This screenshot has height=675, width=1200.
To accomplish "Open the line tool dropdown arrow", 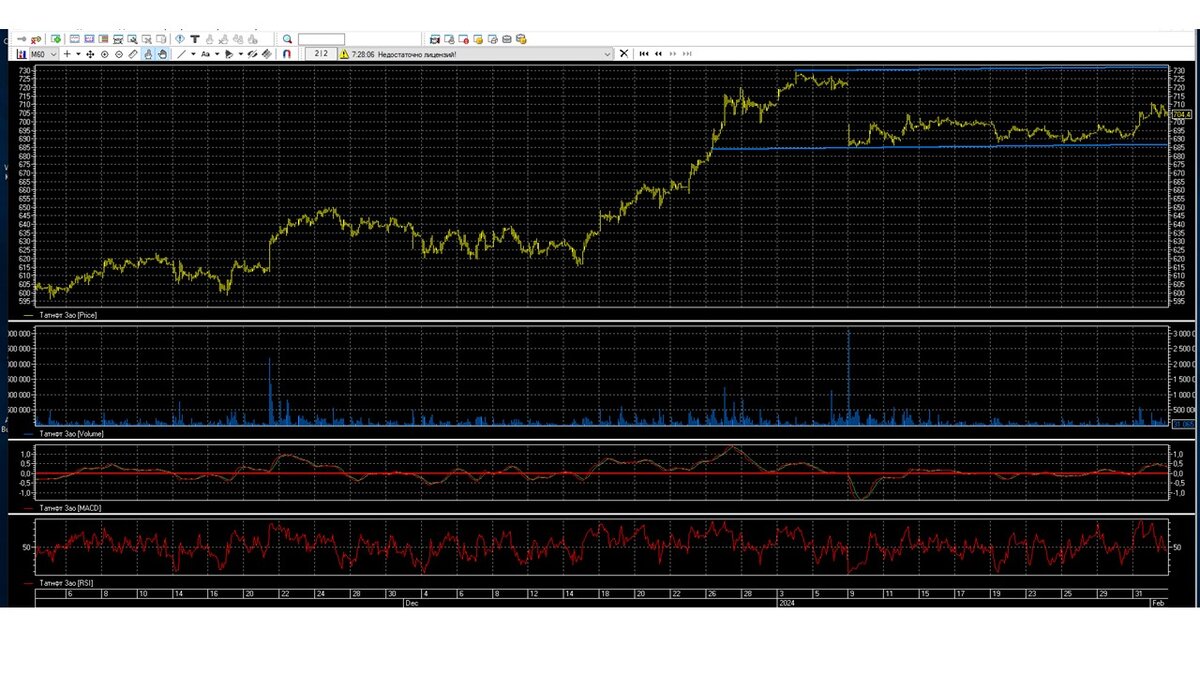I will point(193,54).
